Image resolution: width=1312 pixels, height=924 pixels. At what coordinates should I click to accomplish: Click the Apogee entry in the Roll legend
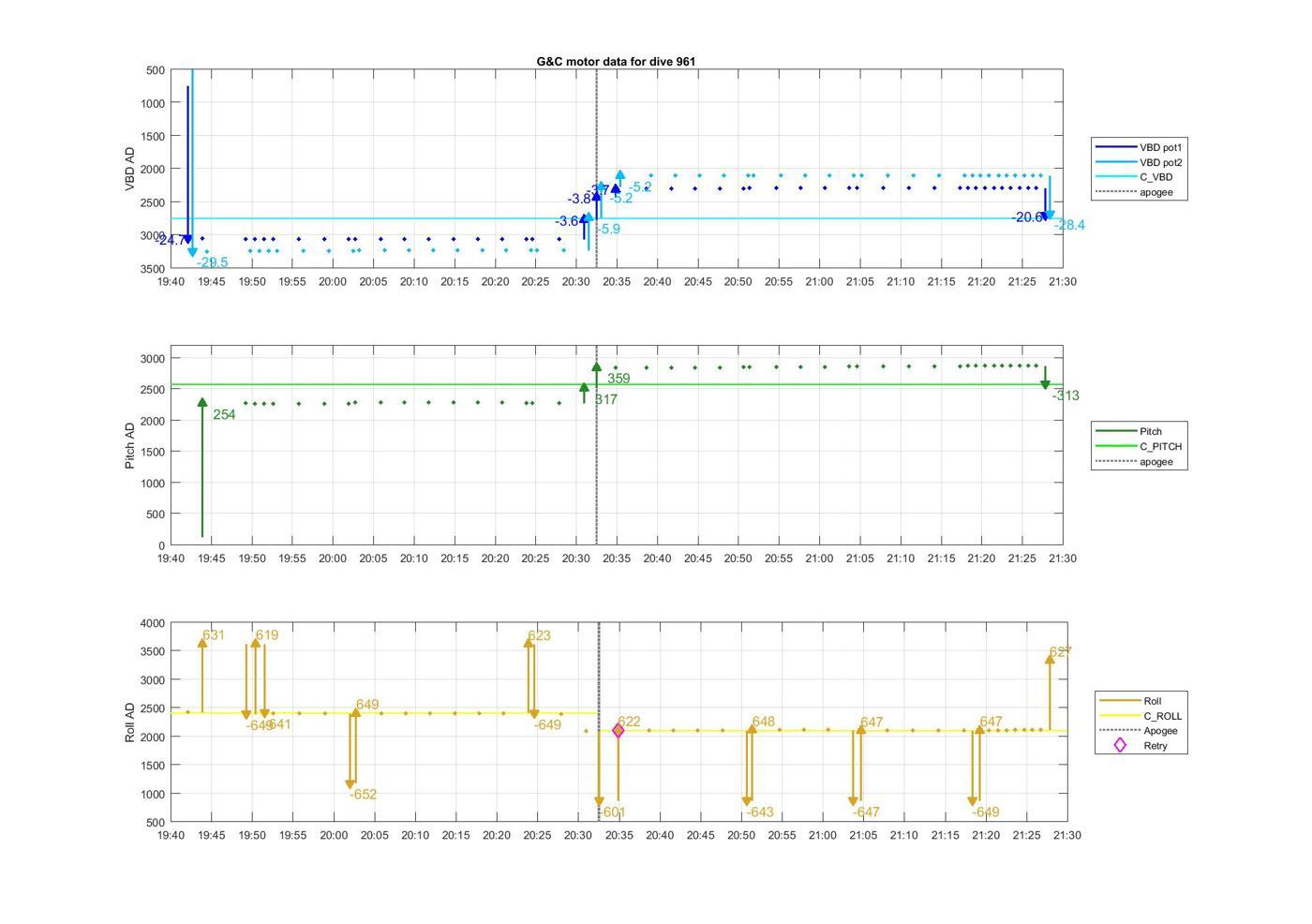(1141, 731)
